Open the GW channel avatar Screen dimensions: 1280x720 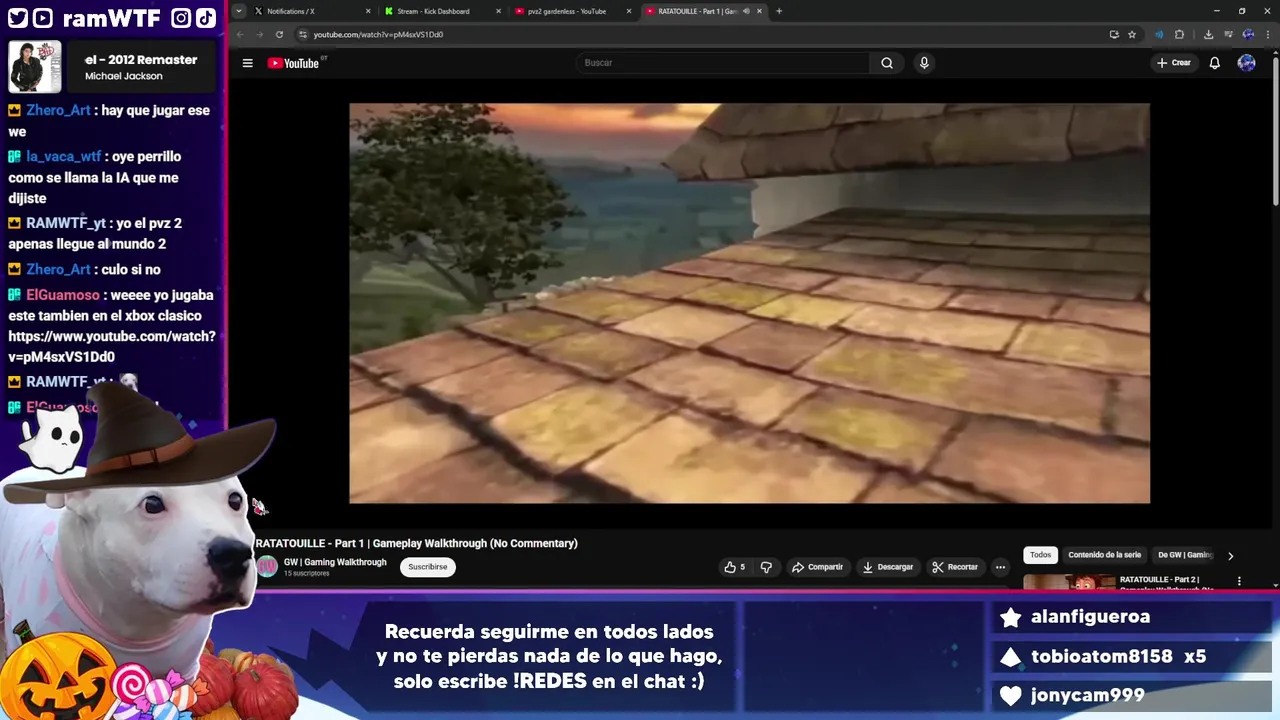267,567
